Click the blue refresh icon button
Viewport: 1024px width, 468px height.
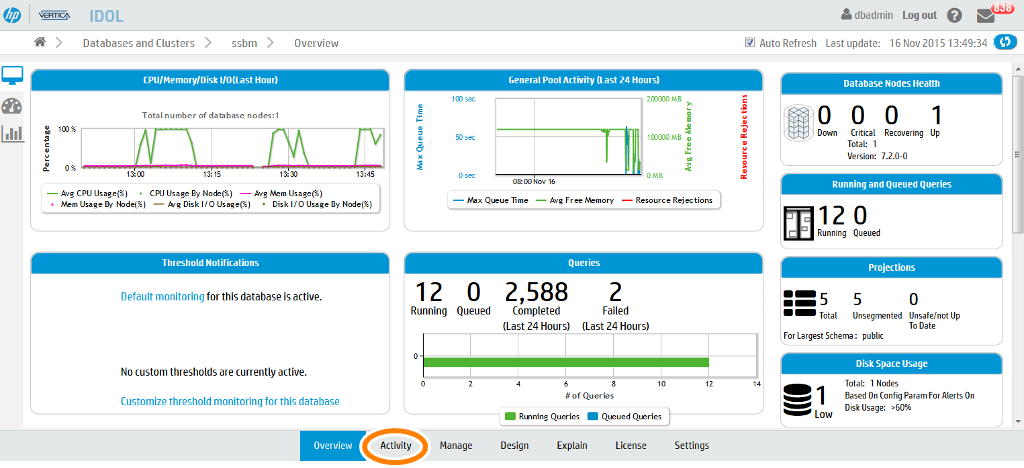pyautogui.click(x=1005, y=43)
